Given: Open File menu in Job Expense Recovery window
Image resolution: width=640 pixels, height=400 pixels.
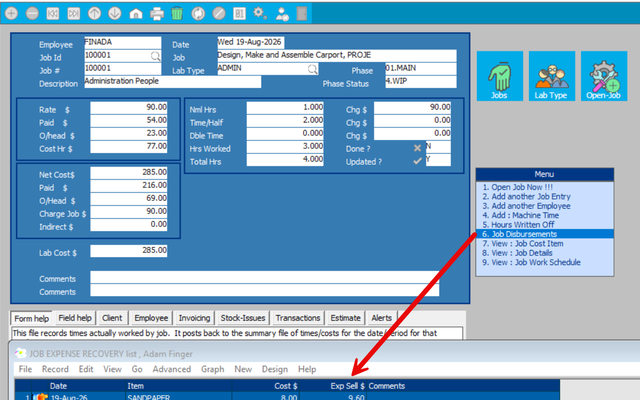Looking at the screenshot, I should point(25,369).
